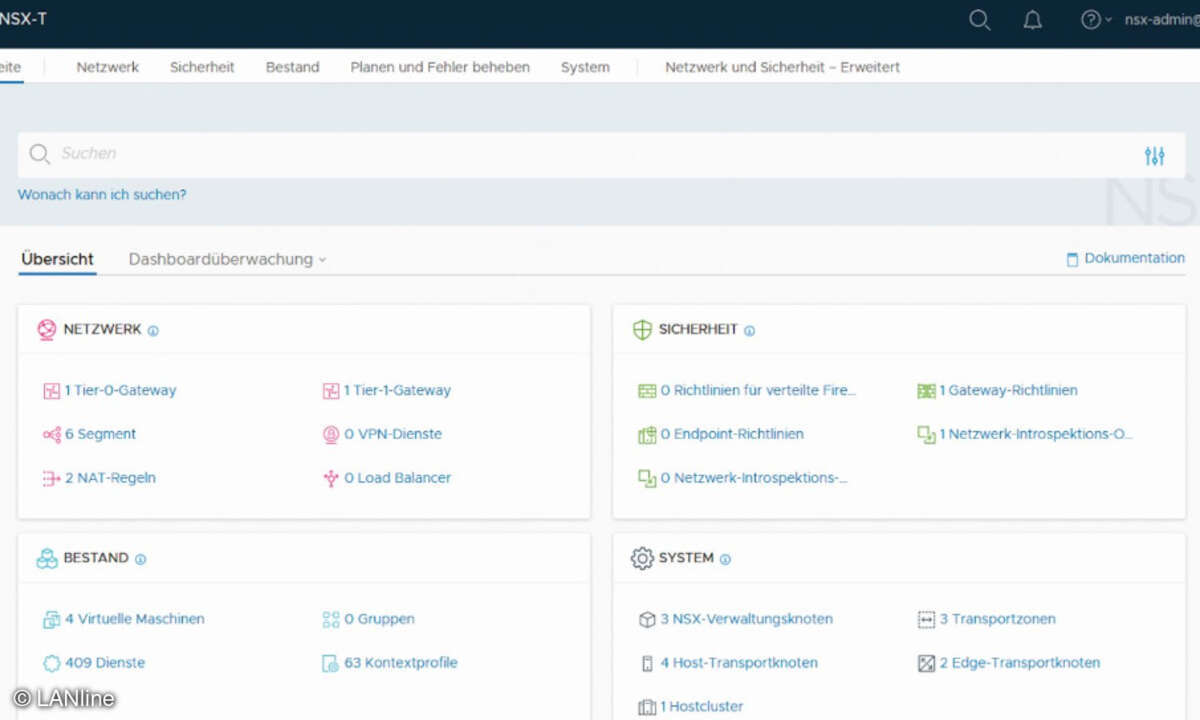Open 'Wonach kann ich suchen?' link
The width and height of the screenshot is (1200, 720).
(x=102, y=195)
